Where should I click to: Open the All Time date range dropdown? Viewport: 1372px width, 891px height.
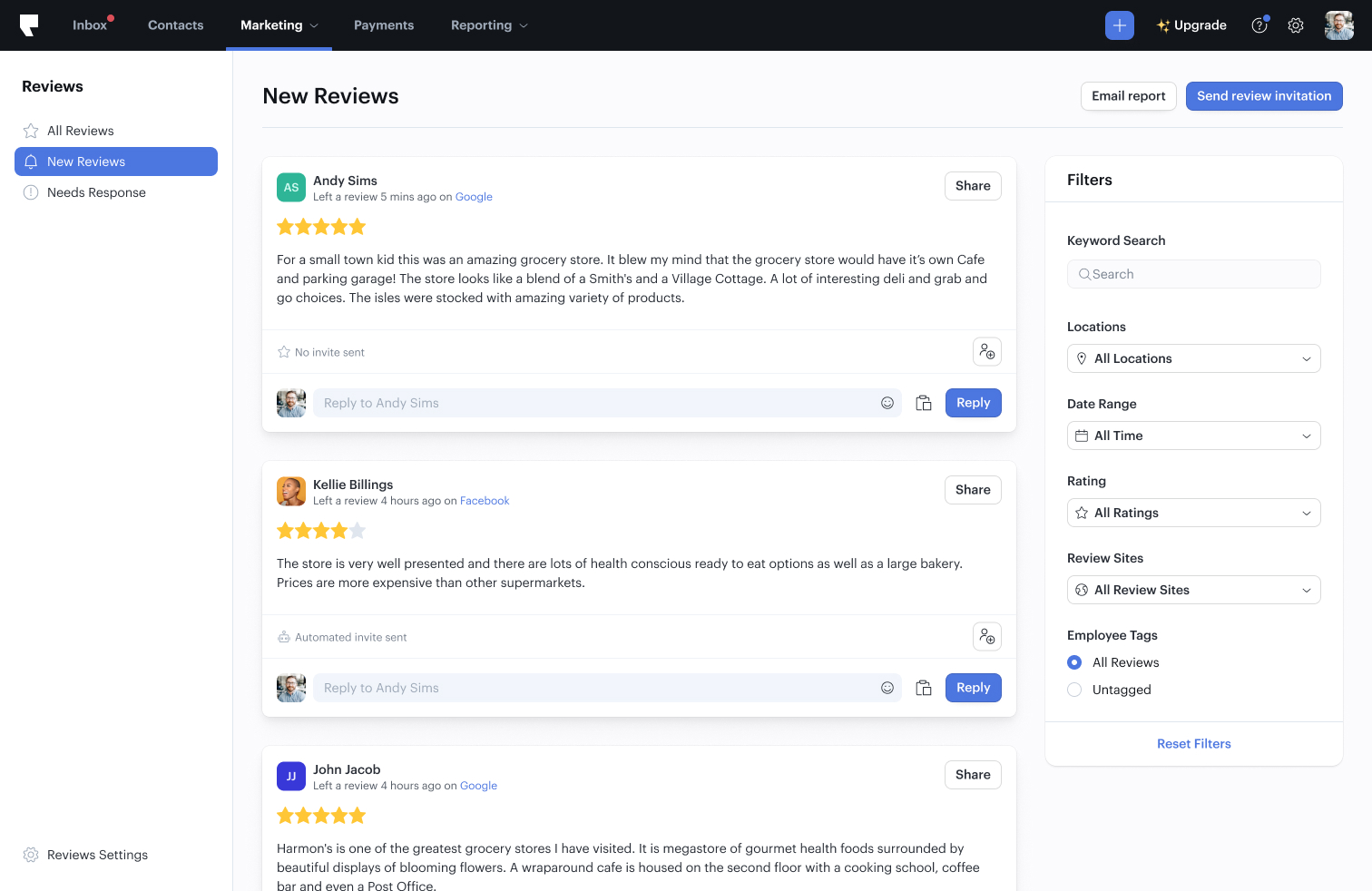click(1193, 436)
